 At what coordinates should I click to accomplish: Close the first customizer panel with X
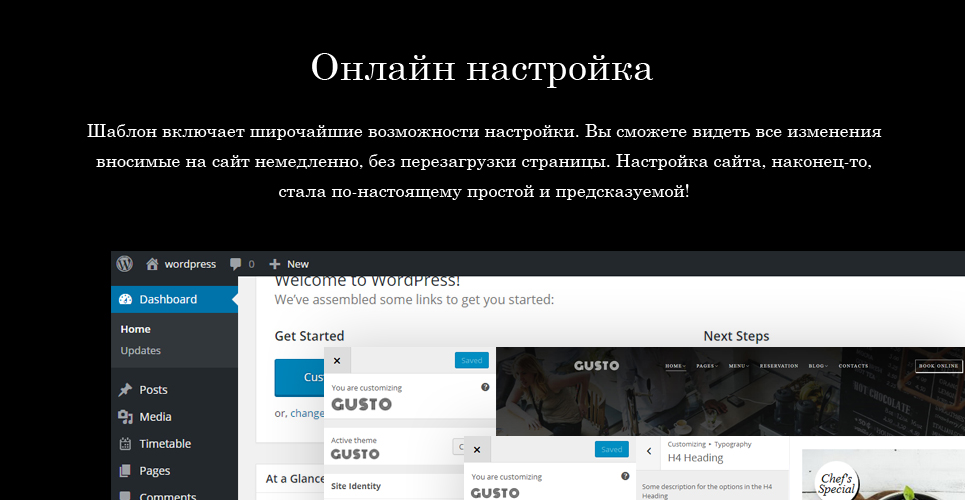[337, 361]
